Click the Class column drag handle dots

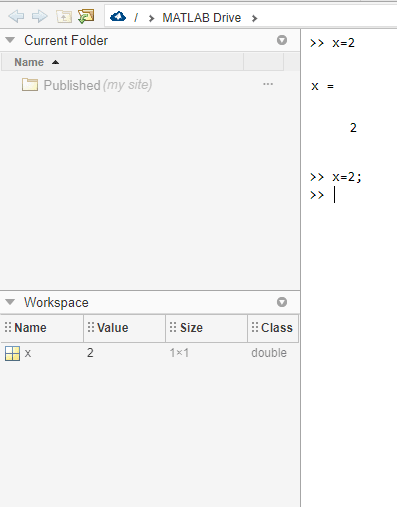click(x=255, y=327)
